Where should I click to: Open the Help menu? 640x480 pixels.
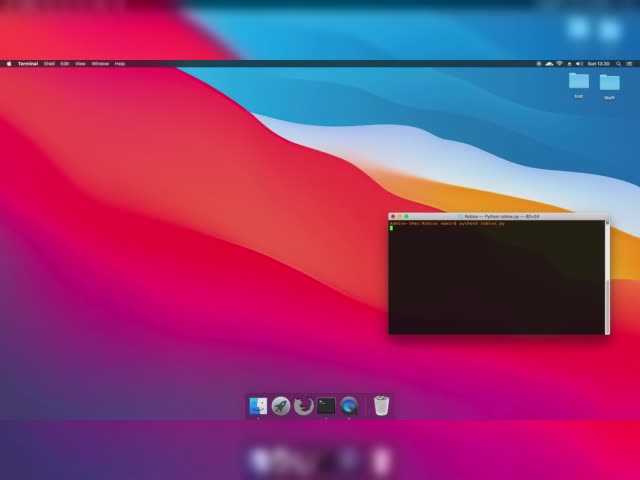click(x=120, y=64)
